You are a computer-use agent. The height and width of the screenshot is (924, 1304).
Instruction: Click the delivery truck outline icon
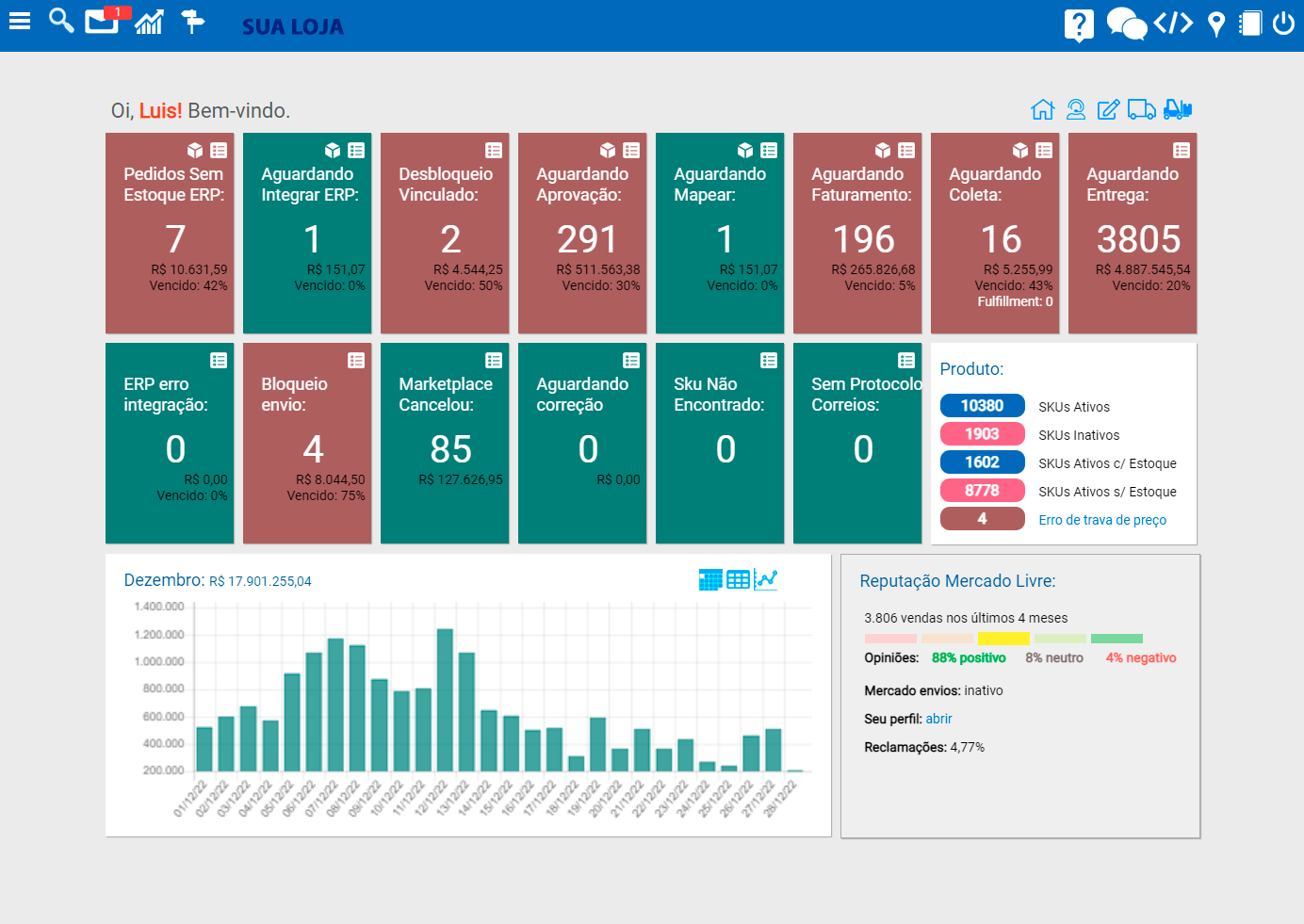[x=1142, y=109]
